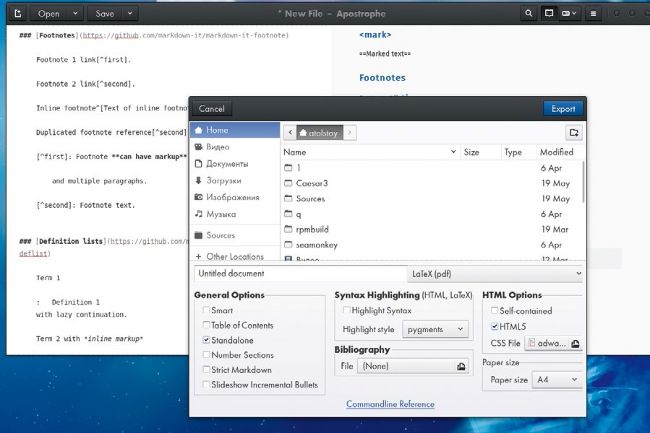
Task: Toggle the preview layout icon in header
Action: pyautogui.click(x=549, y=14)
